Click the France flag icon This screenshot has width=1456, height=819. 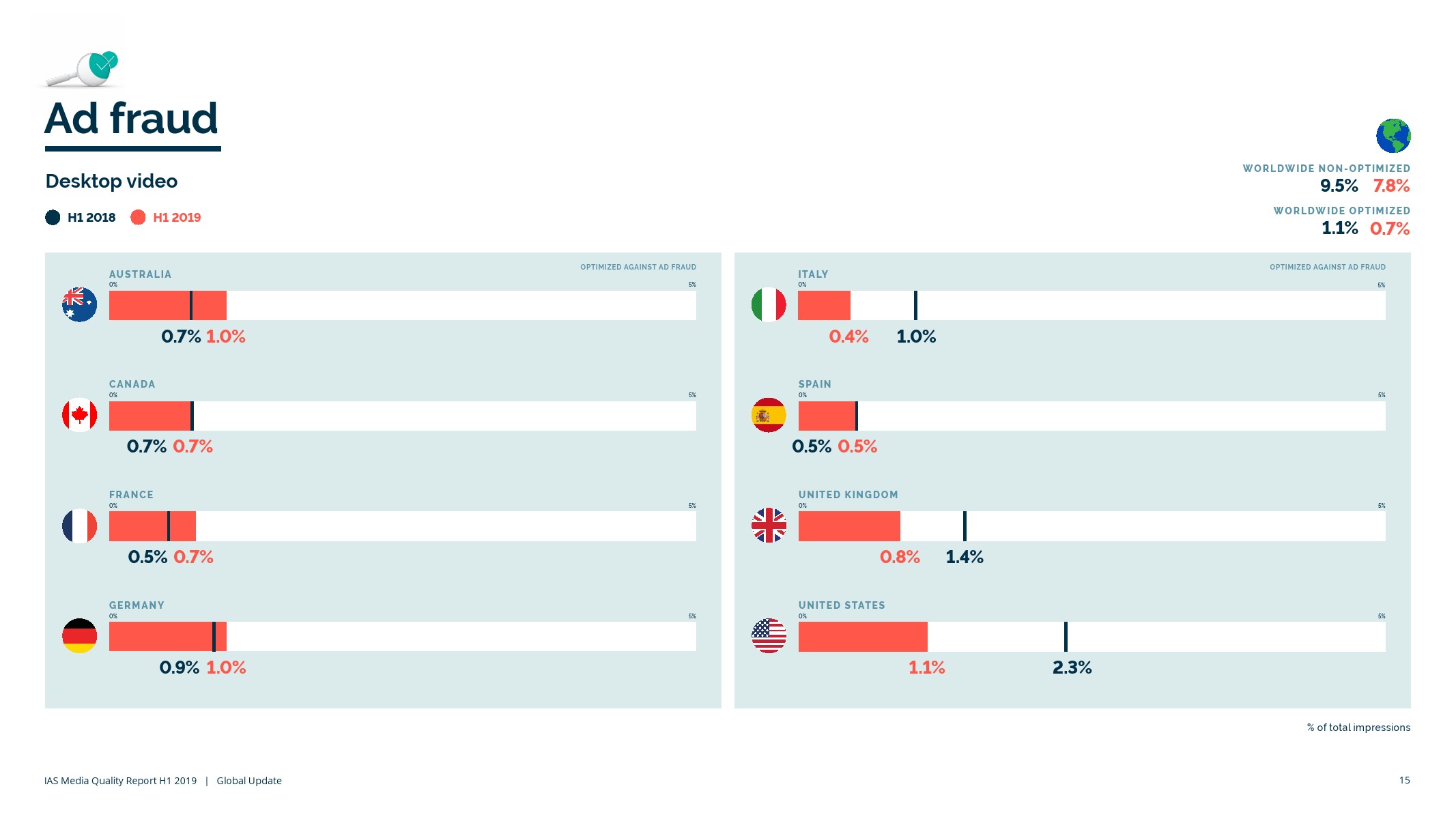point(79,526)
